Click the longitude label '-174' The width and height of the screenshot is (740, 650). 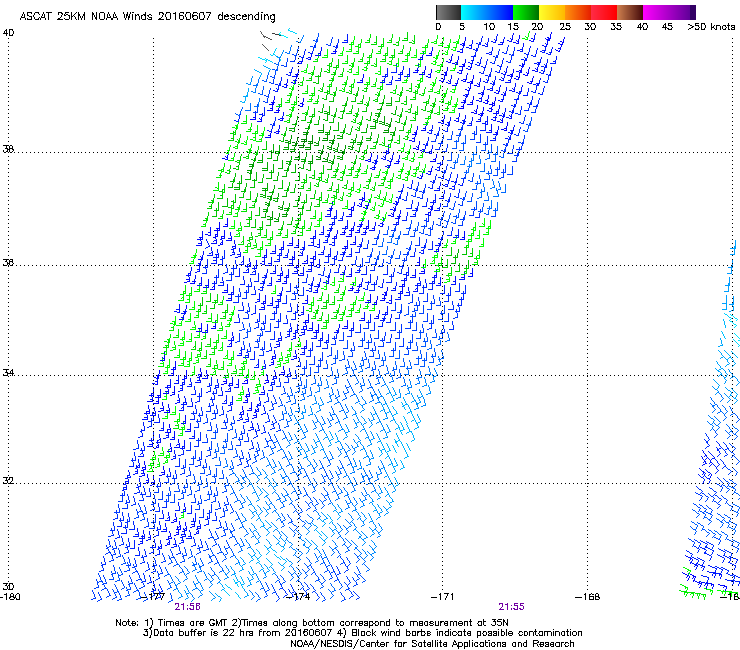click(298, 597)
